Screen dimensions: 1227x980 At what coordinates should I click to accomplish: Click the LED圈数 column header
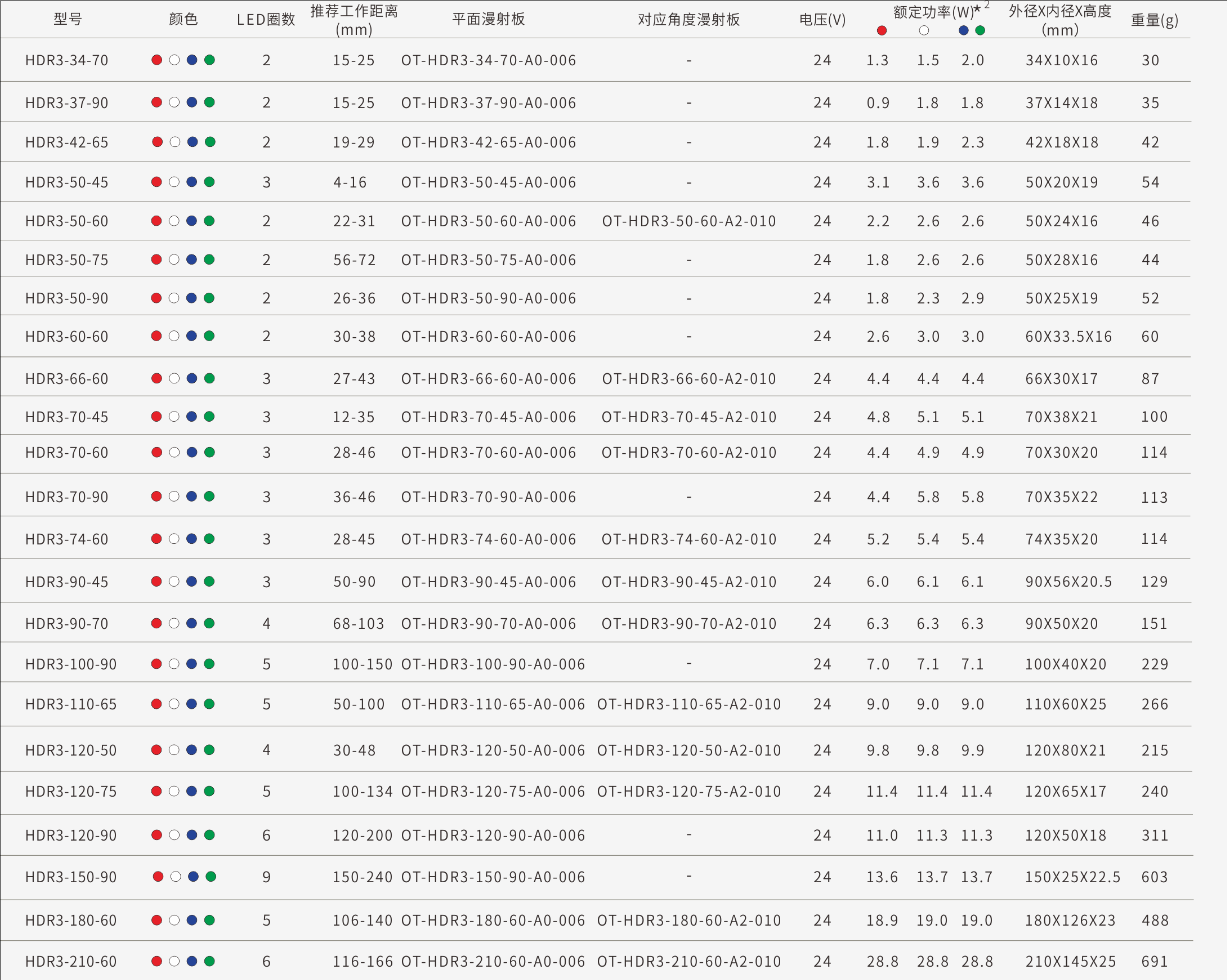point(266,19)
